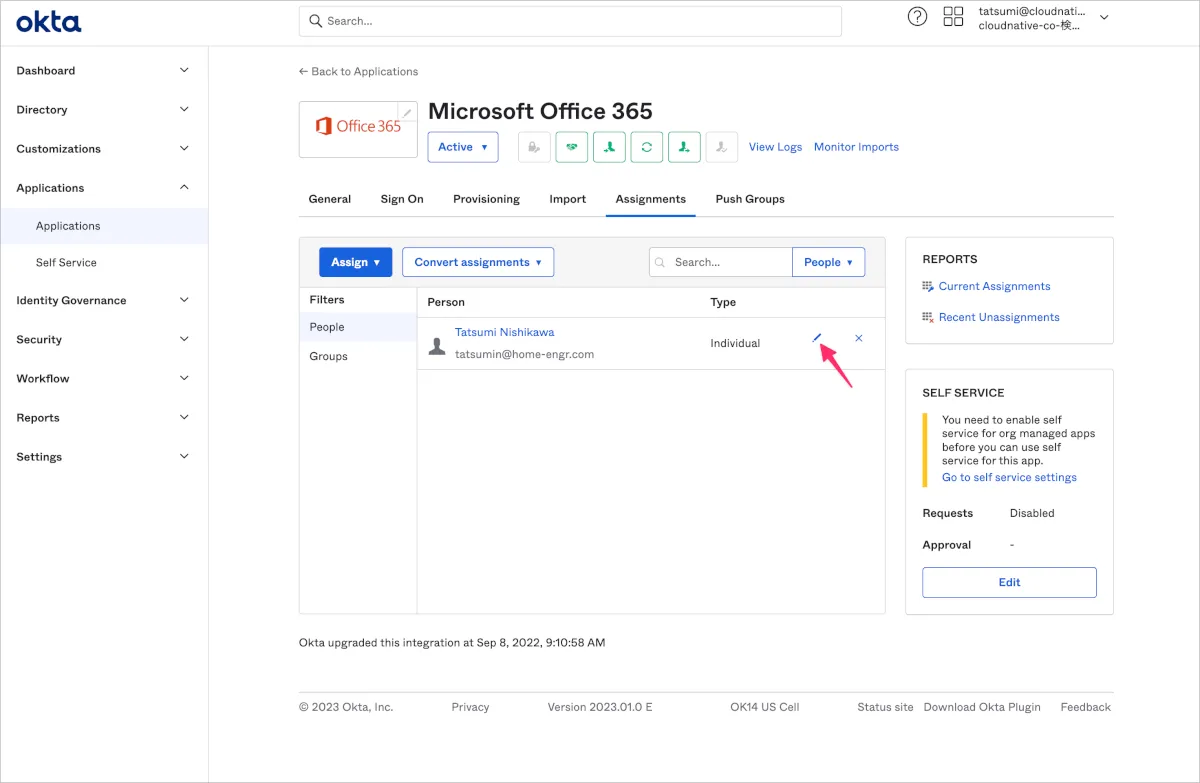Edit the Office 365 logo pencil icon
This screenshot has height=783, width=1200.
(x=407, y=113)
